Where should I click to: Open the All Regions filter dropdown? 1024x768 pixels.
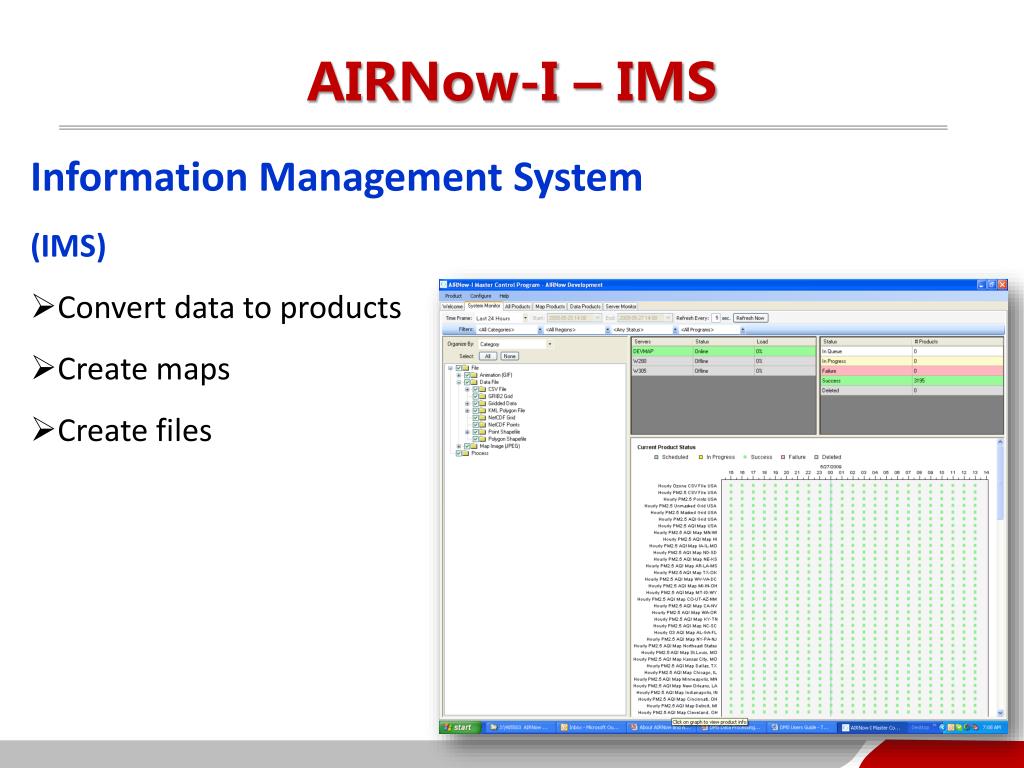click(x=577, y=330)
